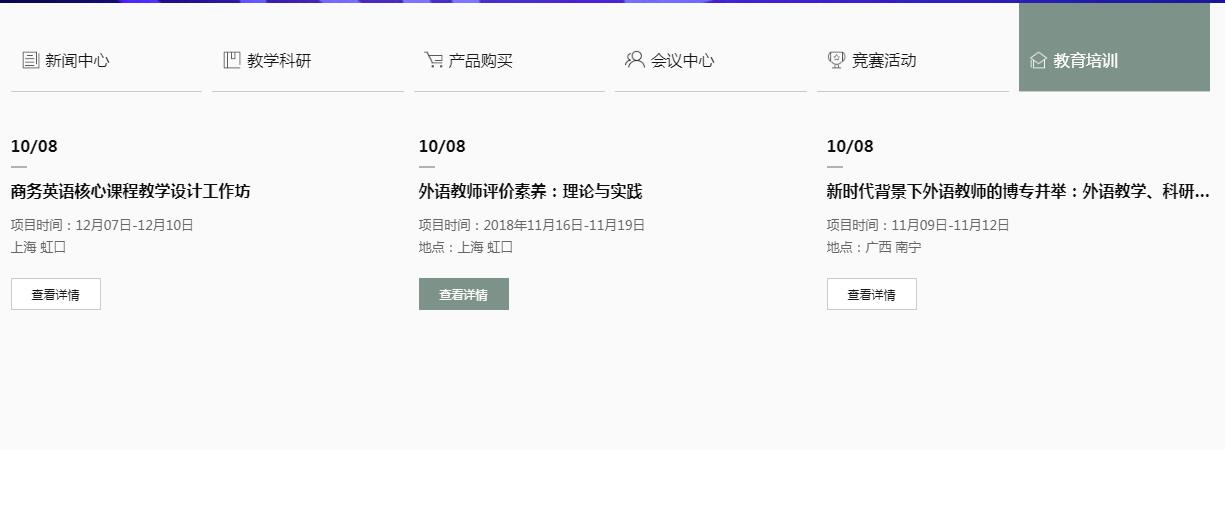Click the text 项目时间：2018年11月16日-11月19日
This screenshot has width=1225, height=515.
coord(532,225)
